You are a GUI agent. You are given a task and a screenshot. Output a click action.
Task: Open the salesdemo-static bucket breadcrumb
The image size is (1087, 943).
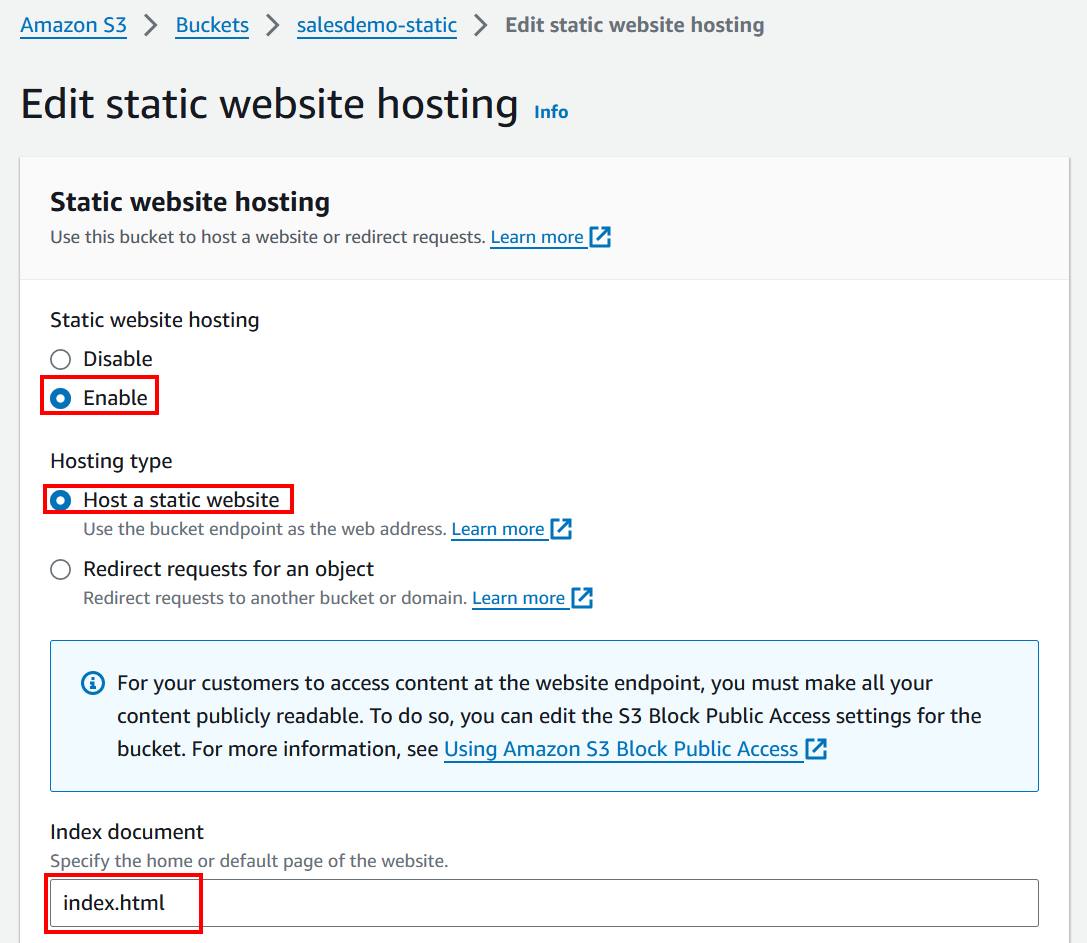point(376,26)
